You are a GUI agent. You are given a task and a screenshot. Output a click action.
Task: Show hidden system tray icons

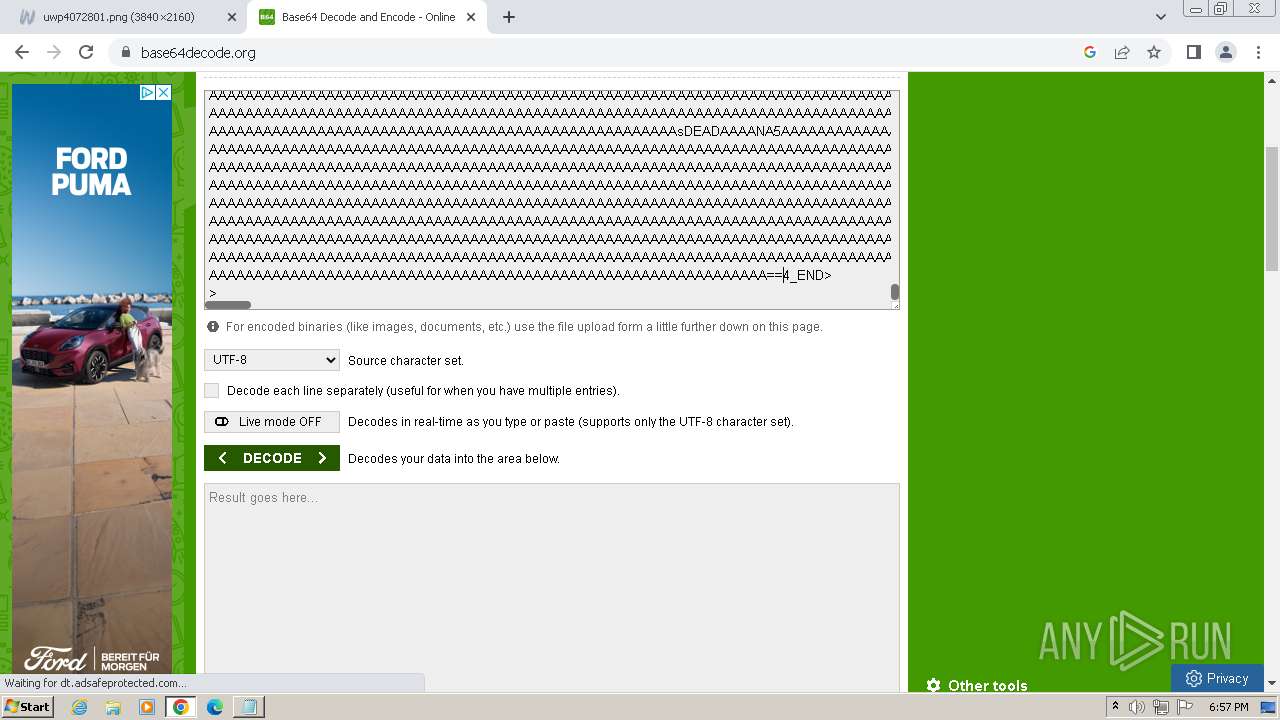click(1116, 707)
